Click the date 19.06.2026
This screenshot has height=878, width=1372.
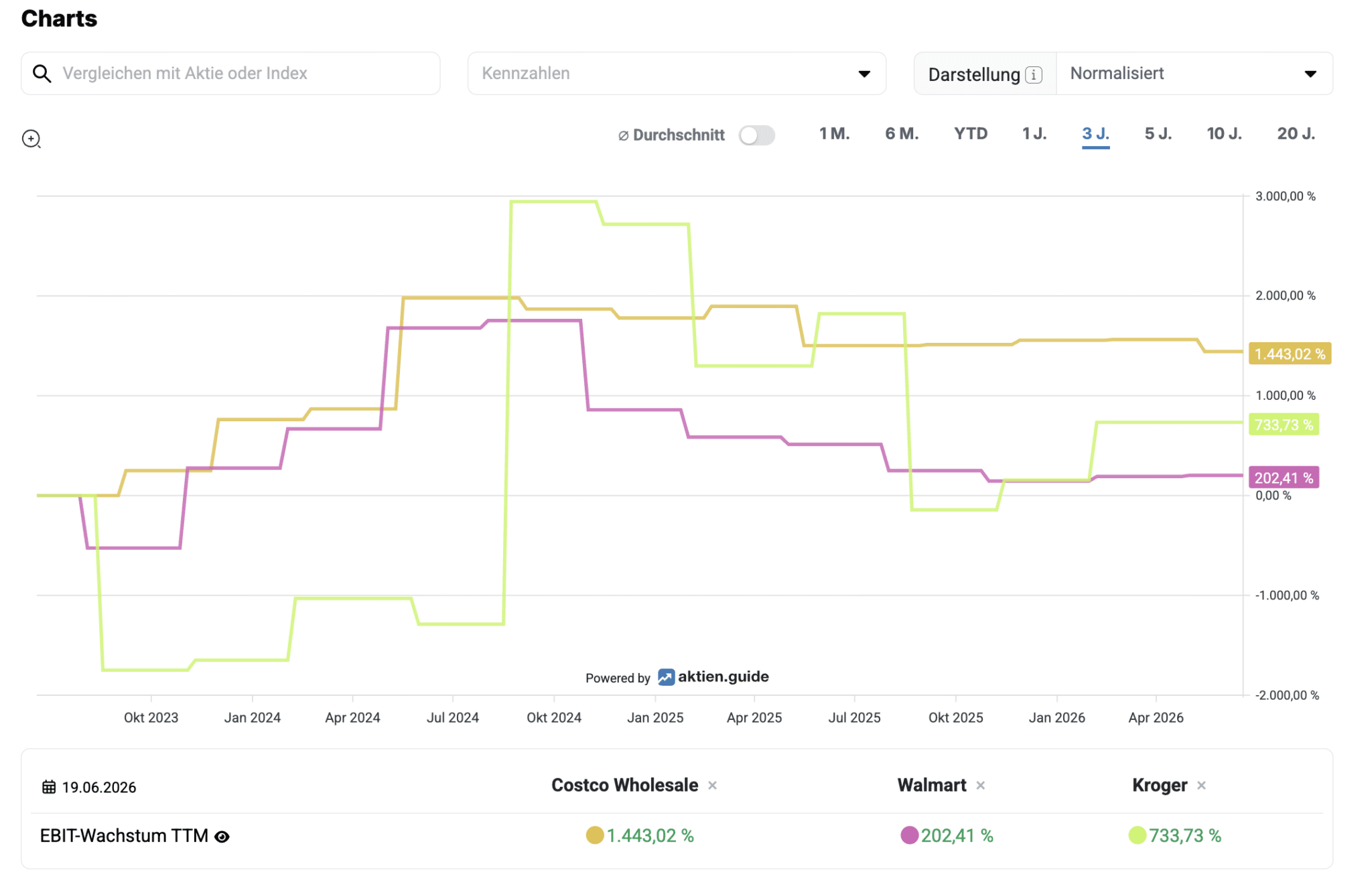point(99,788)
